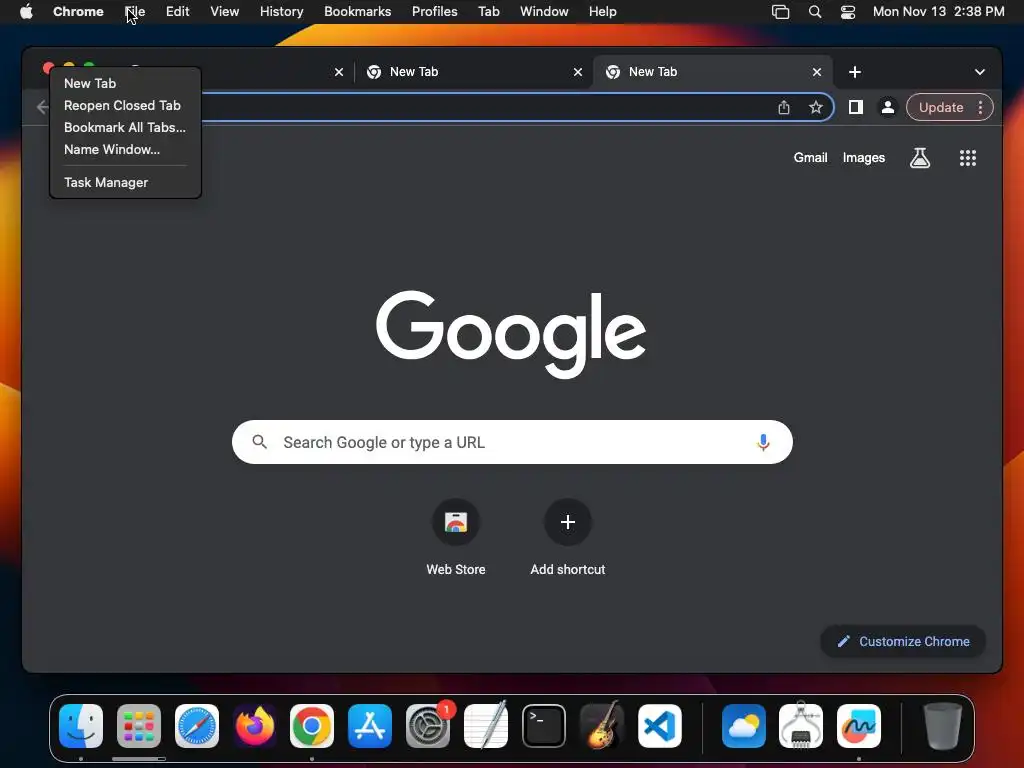Open the Chrome application menu
The width and height of the screenshot is (1024, 768).
[x=78, y=11]
